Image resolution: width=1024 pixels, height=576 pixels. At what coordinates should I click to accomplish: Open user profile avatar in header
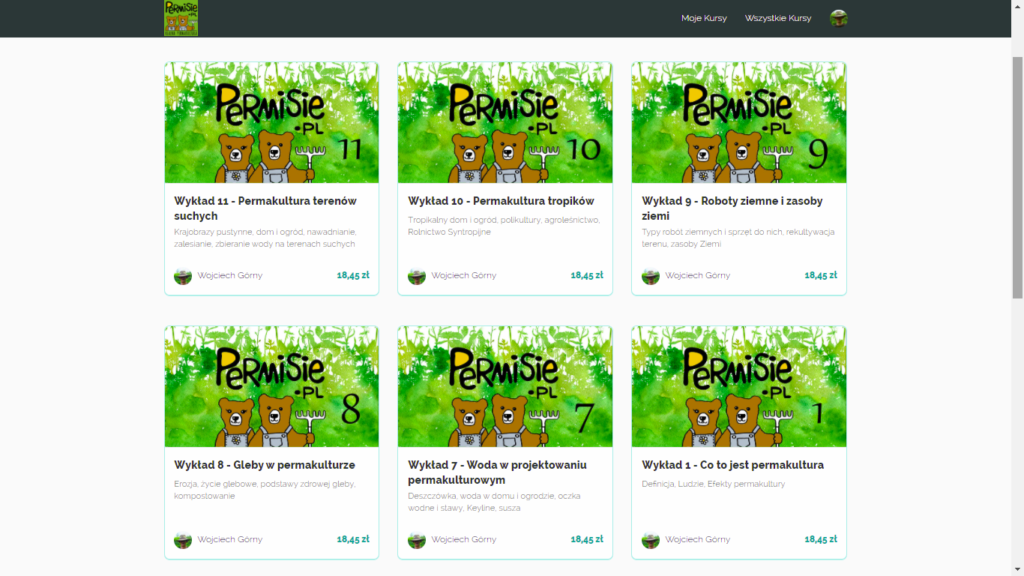pyautogui.click(x=839, y=18)
